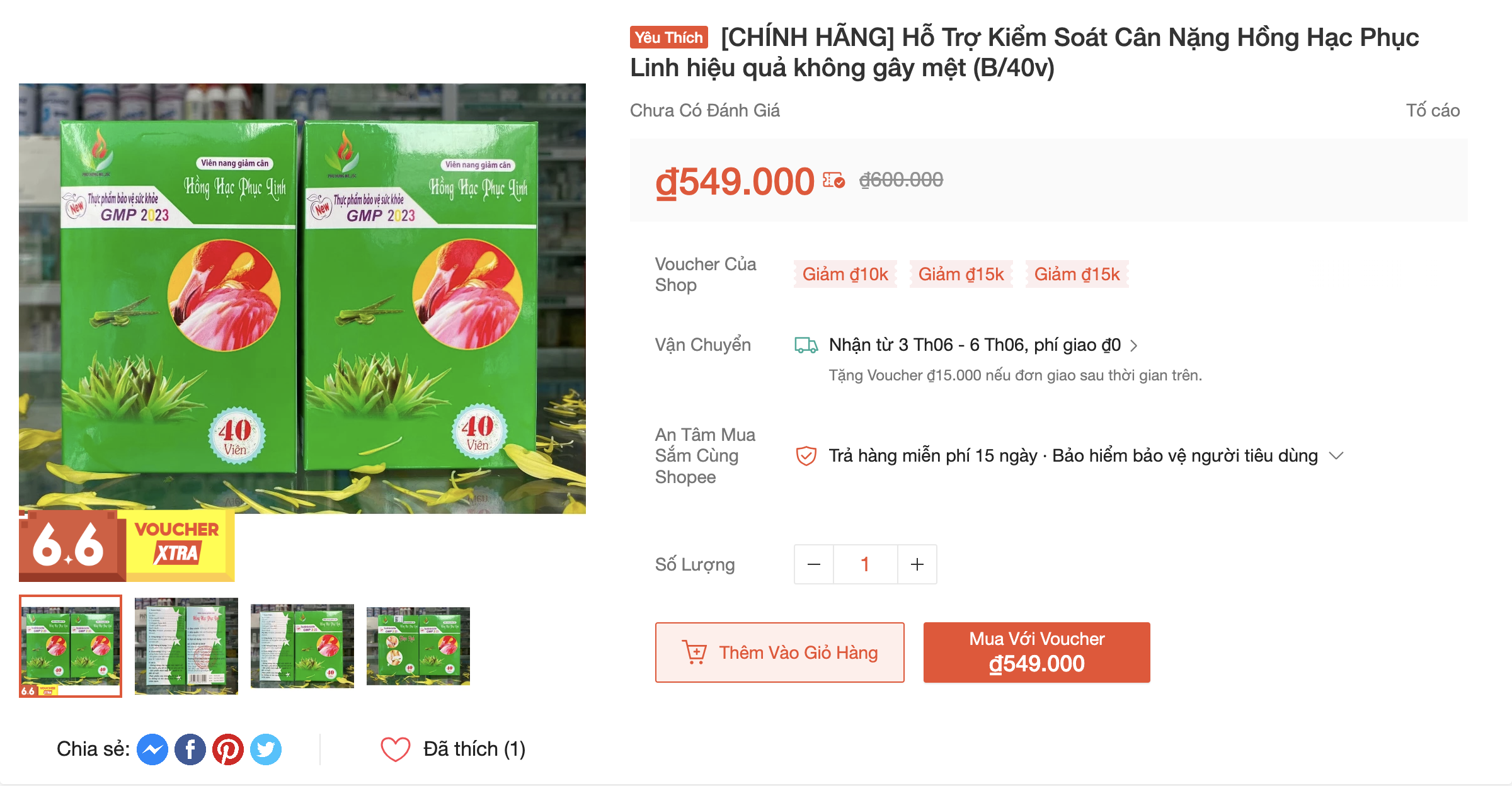Image resolution: width=1512 pixels, height=786 pixels.
Task: Click the quantity input field
Action: (866, 564)
